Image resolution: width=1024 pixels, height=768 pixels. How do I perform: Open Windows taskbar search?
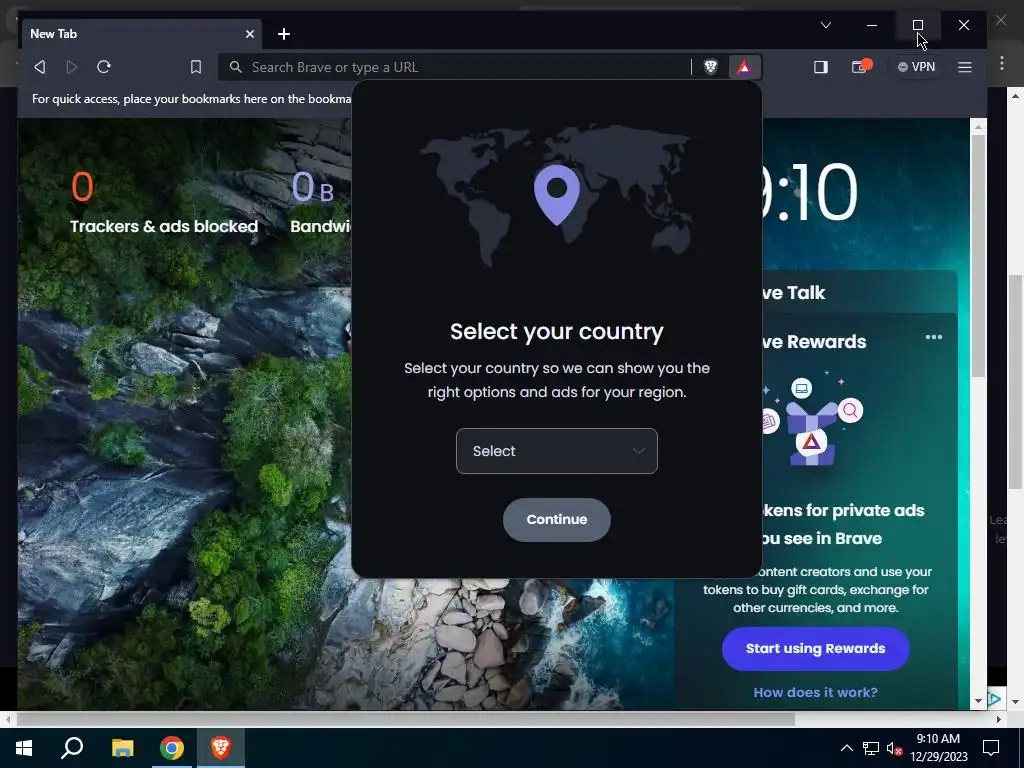(72, 748)
